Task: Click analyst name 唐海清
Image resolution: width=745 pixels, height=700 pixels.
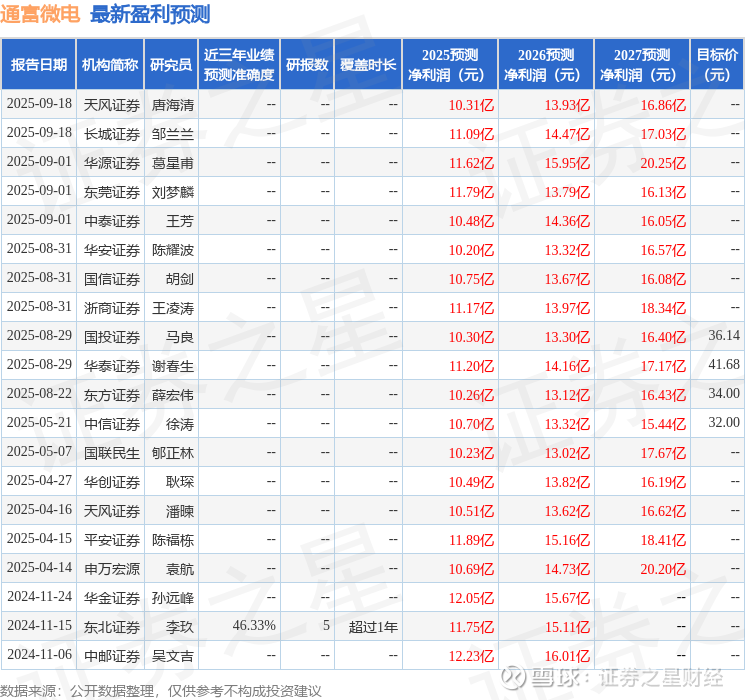Action: pyautogui.click(x=173, y=105)
